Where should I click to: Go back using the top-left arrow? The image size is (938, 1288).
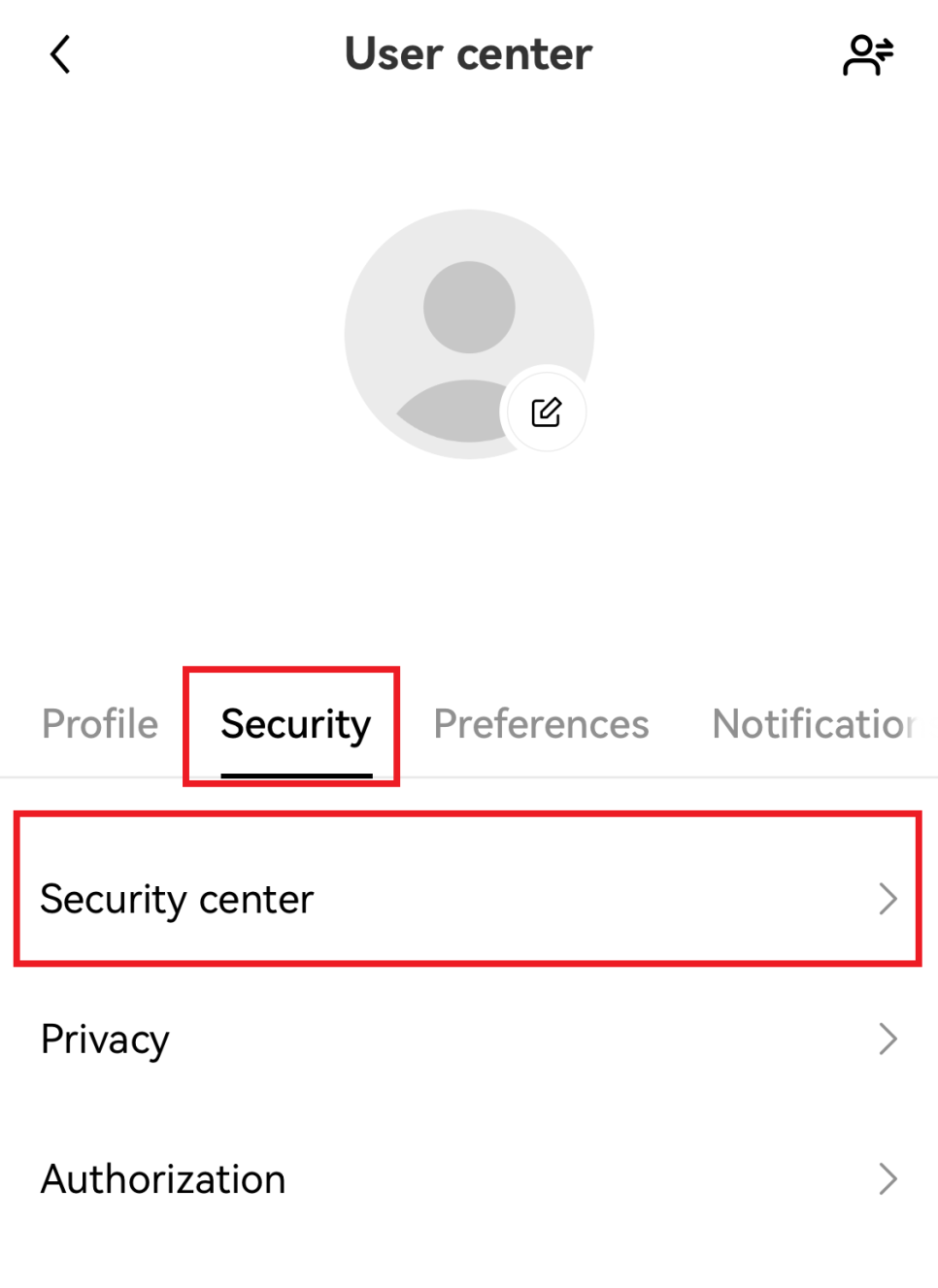click(60, 54)
